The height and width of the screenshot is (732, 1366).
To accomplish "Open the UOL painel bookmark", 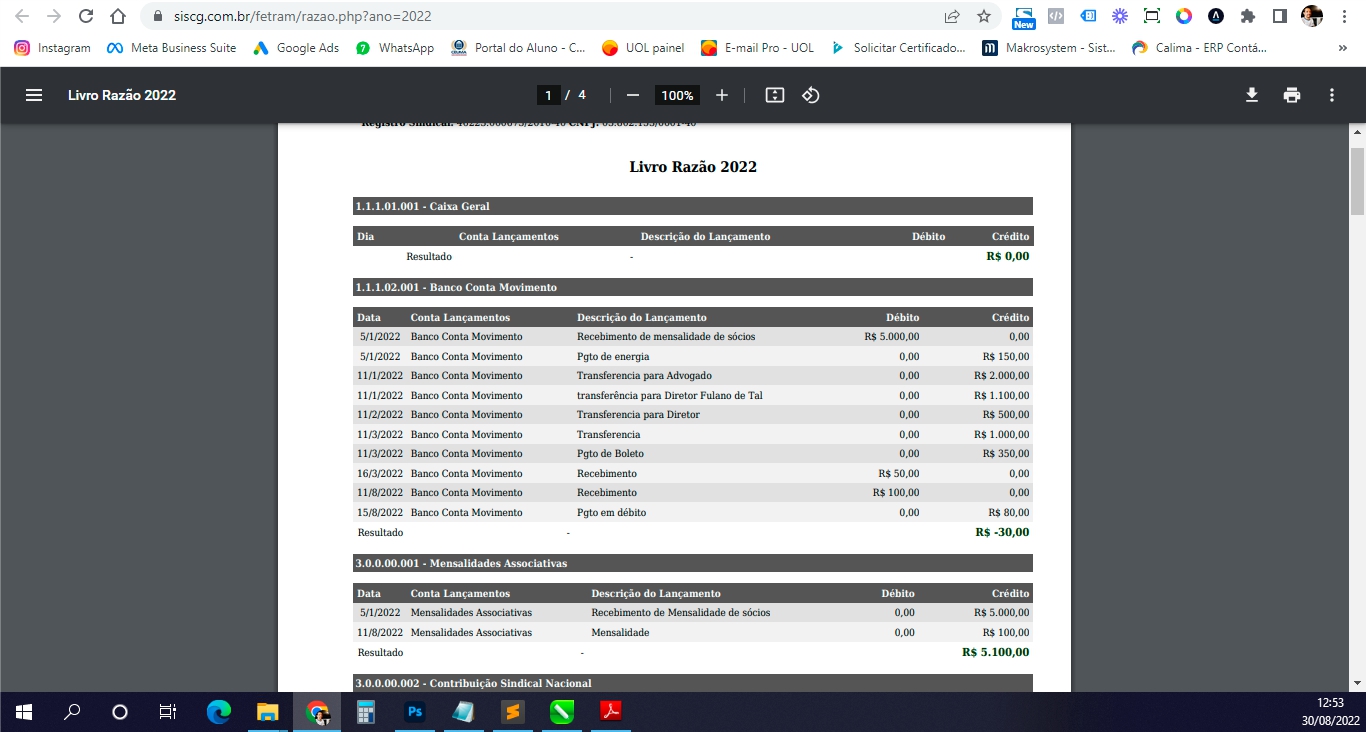I will (643, 47).
